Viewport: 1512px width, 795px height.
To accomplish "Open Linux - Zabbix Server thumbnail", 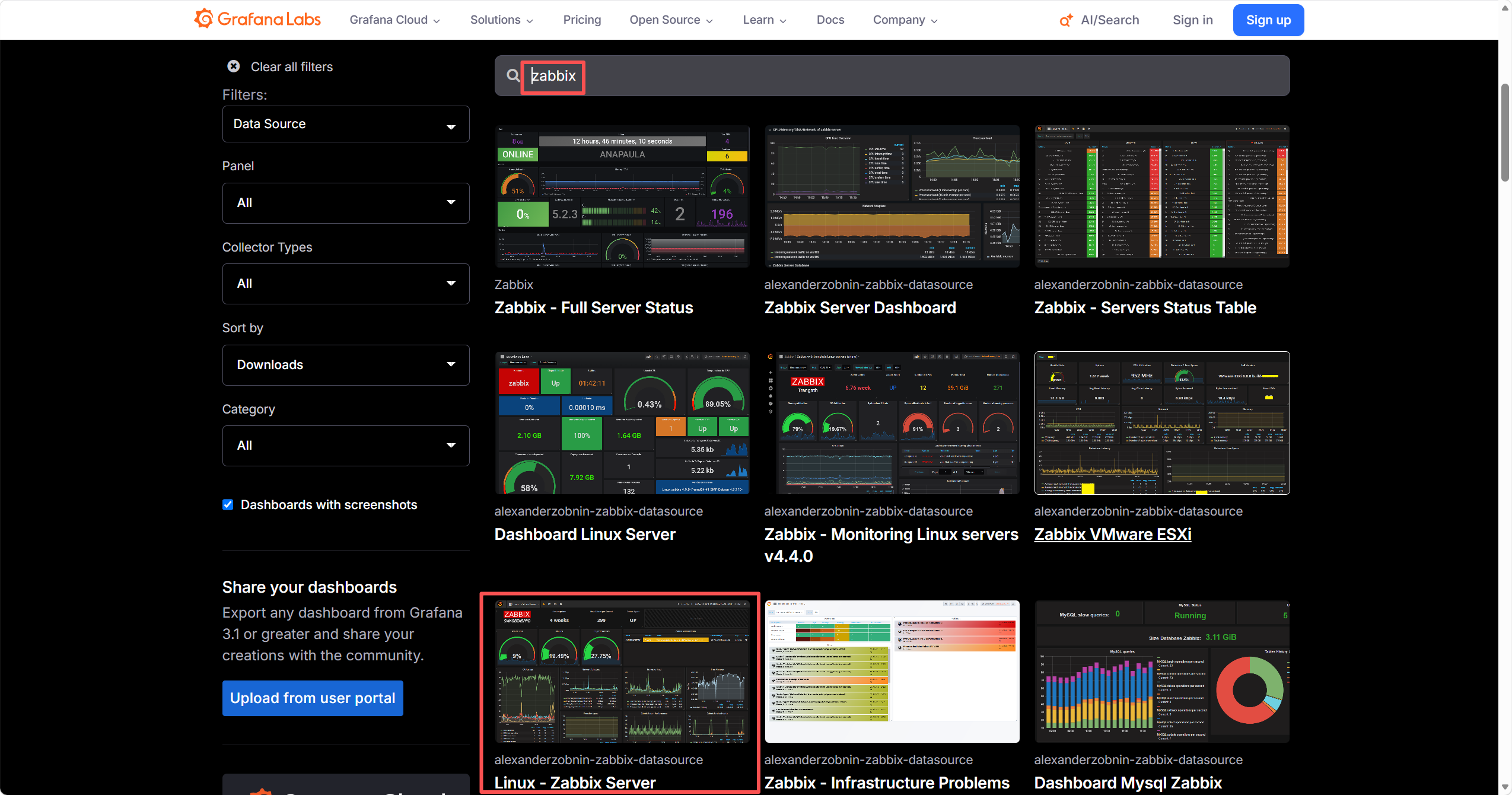I will tap(622, 672).
